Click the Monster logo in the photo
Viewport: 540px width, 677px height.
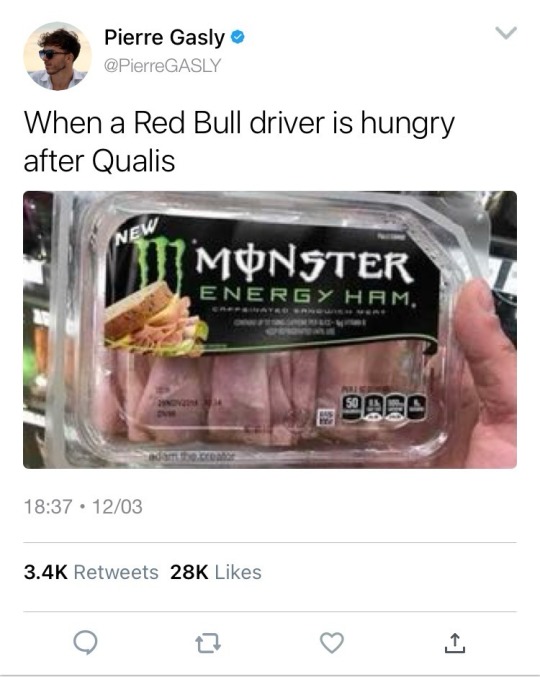[x=158, y=263]
